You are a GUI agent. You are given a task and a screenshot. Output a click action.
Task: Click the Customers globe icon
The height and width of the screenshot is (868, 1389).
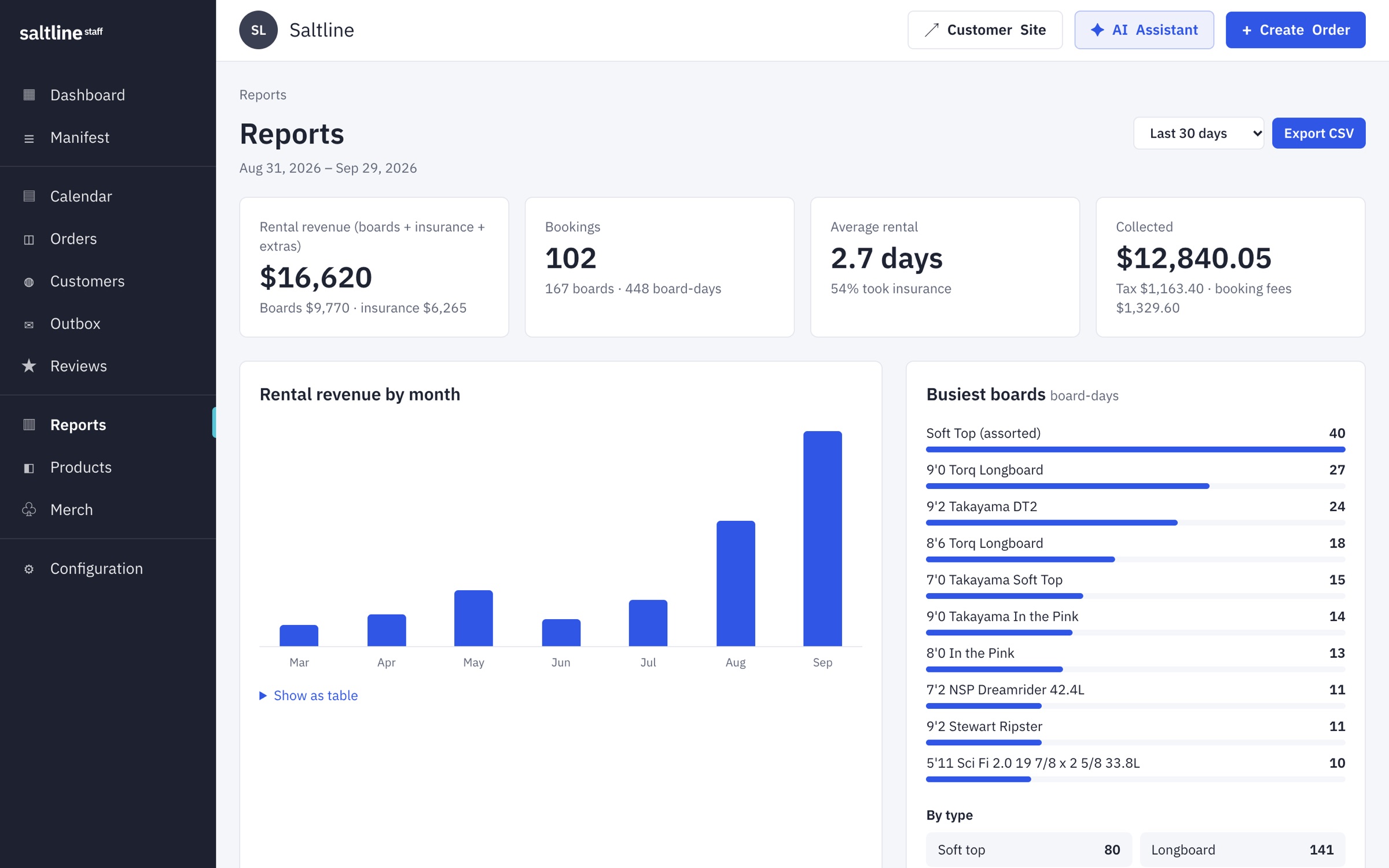pyautogui.click(x=29, y=282)
